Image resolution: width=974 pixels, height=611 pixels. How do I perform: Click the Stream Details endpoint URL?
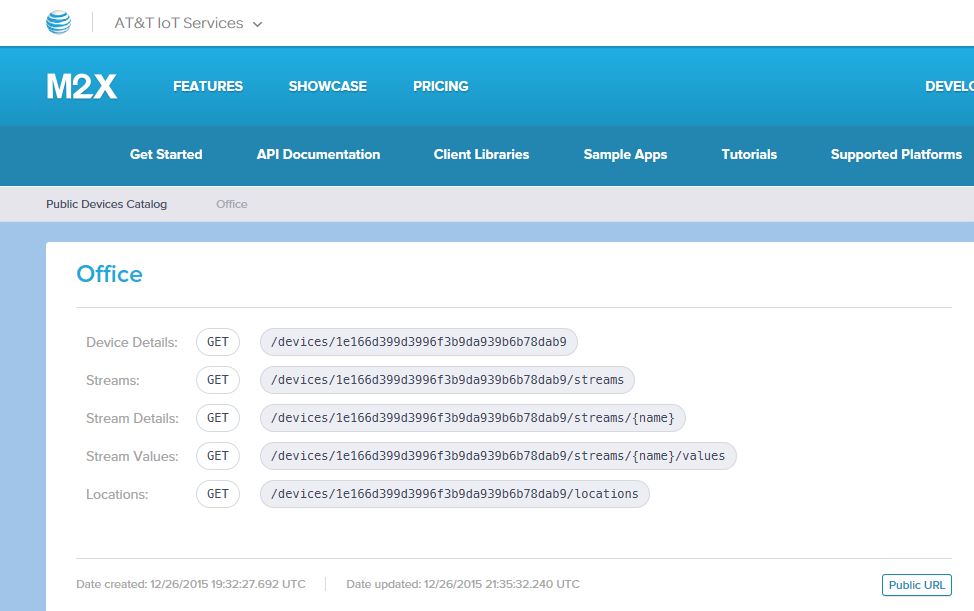pos(472,418)
